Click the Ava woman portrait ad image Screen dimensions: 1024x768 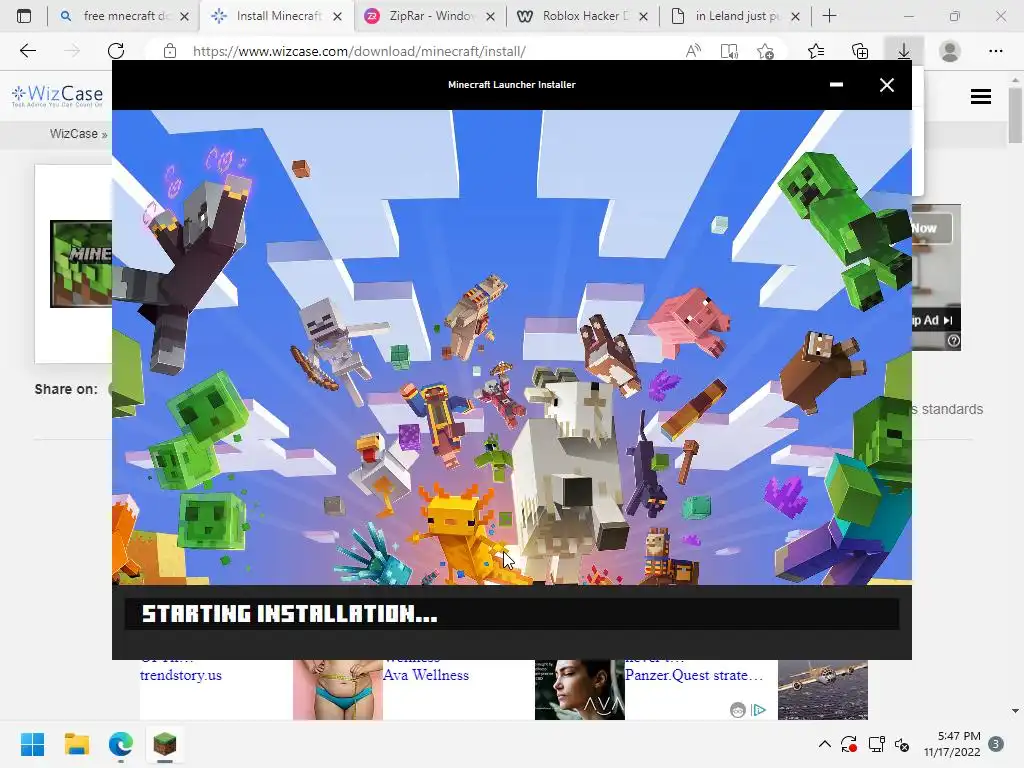pyautogui.click(x=579, y=689)
